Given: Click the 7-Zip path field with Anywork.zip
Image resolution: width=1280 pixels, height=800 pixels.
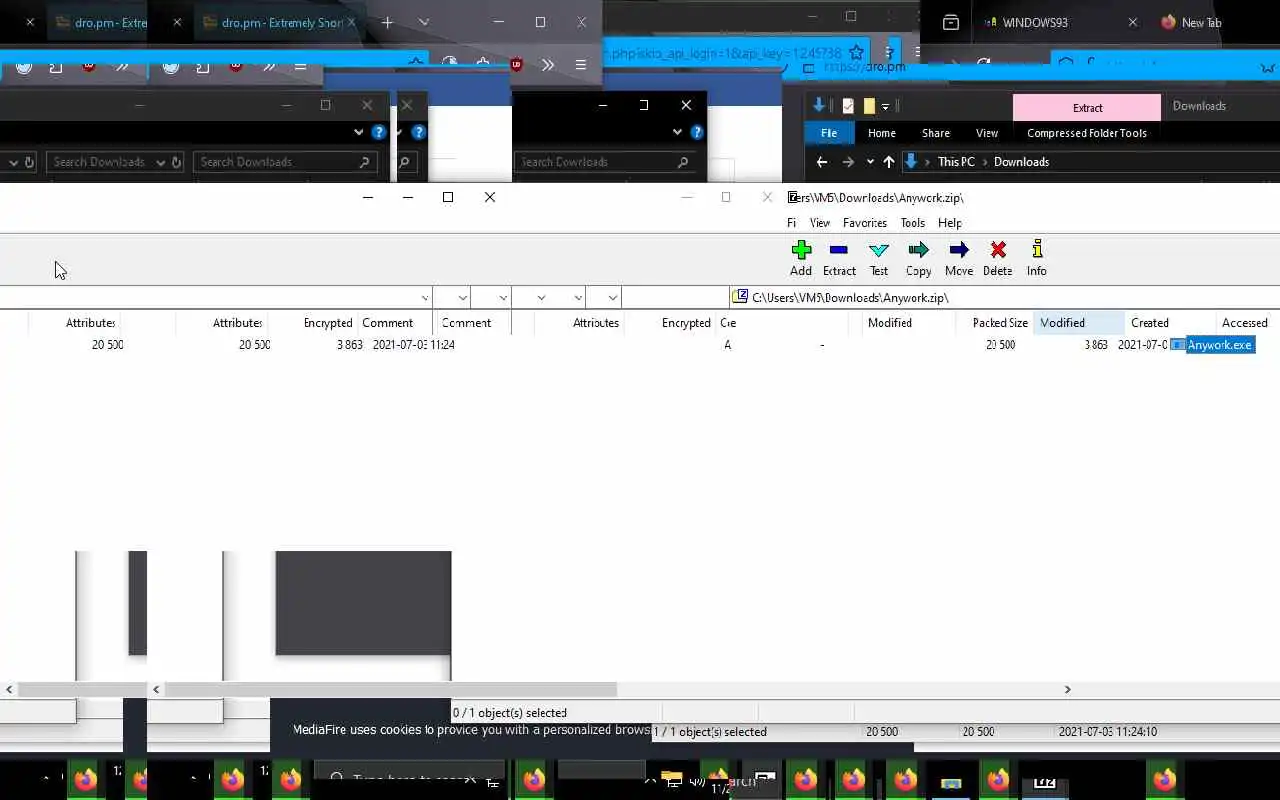Looking at the screenshot, I should pos(1005,297).
